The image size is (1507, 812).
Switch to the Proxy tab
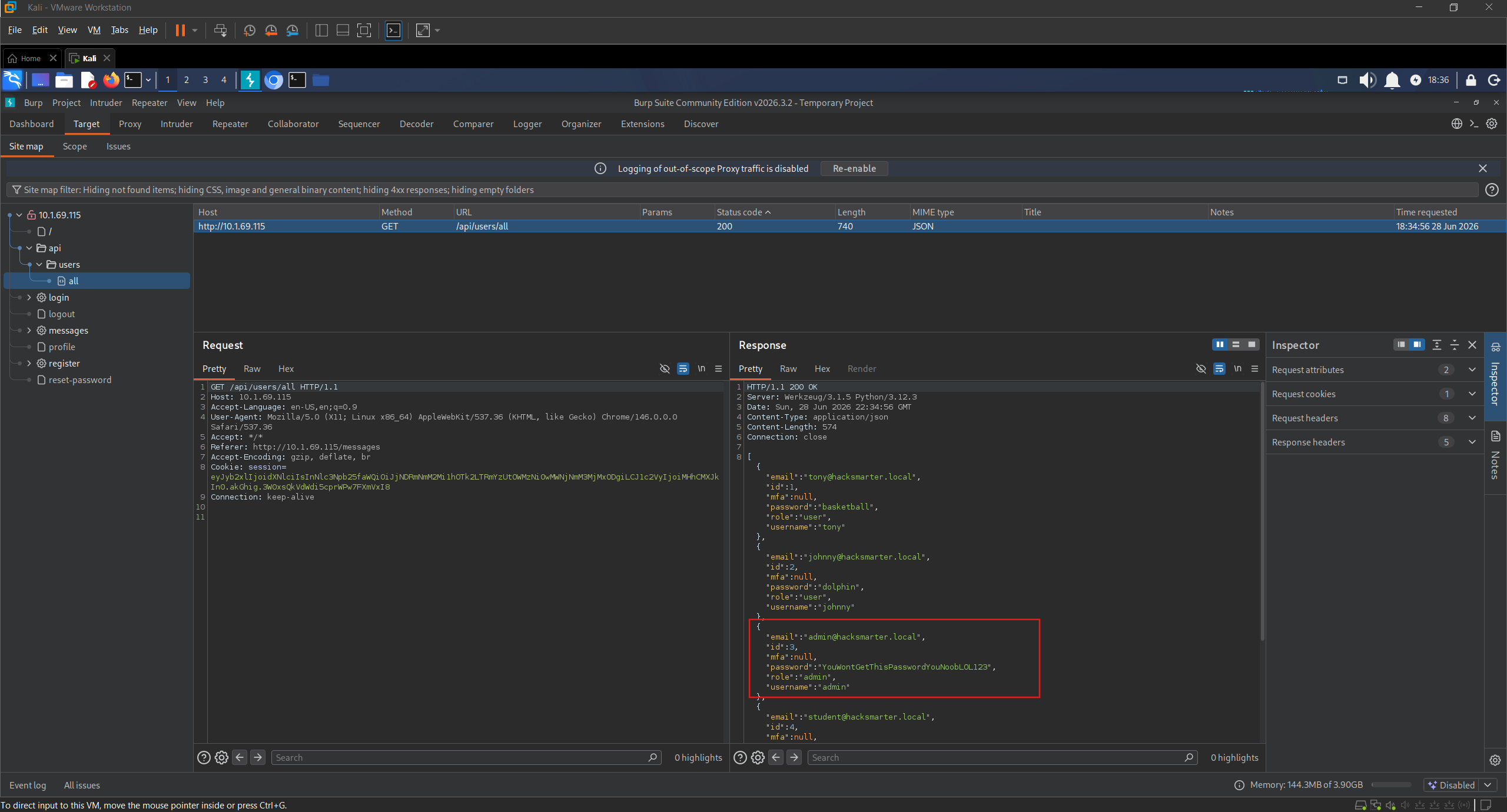click(130, 124)
